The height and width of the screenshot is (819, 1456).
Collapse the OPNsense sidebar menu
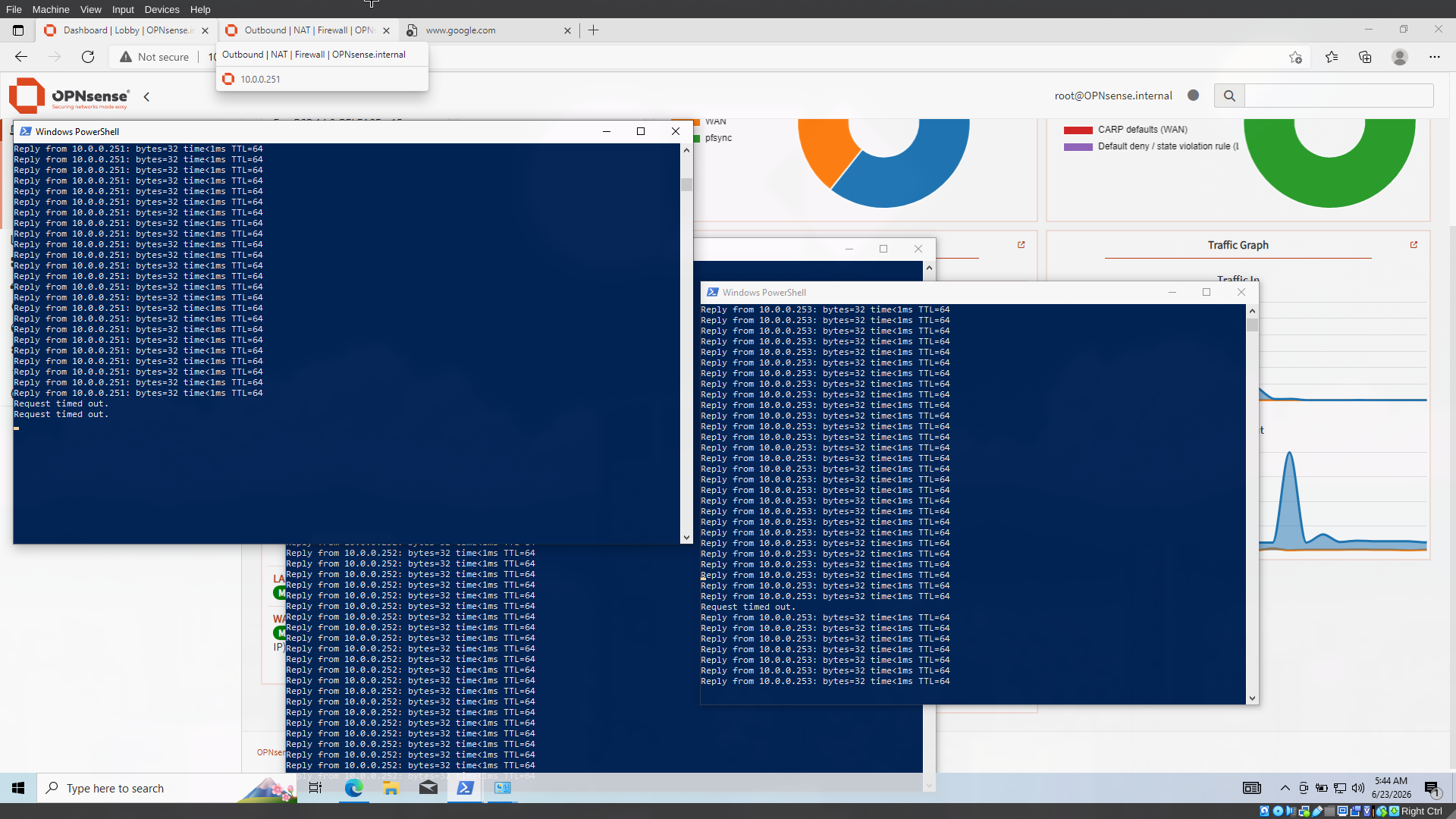[x=146, y=96]
